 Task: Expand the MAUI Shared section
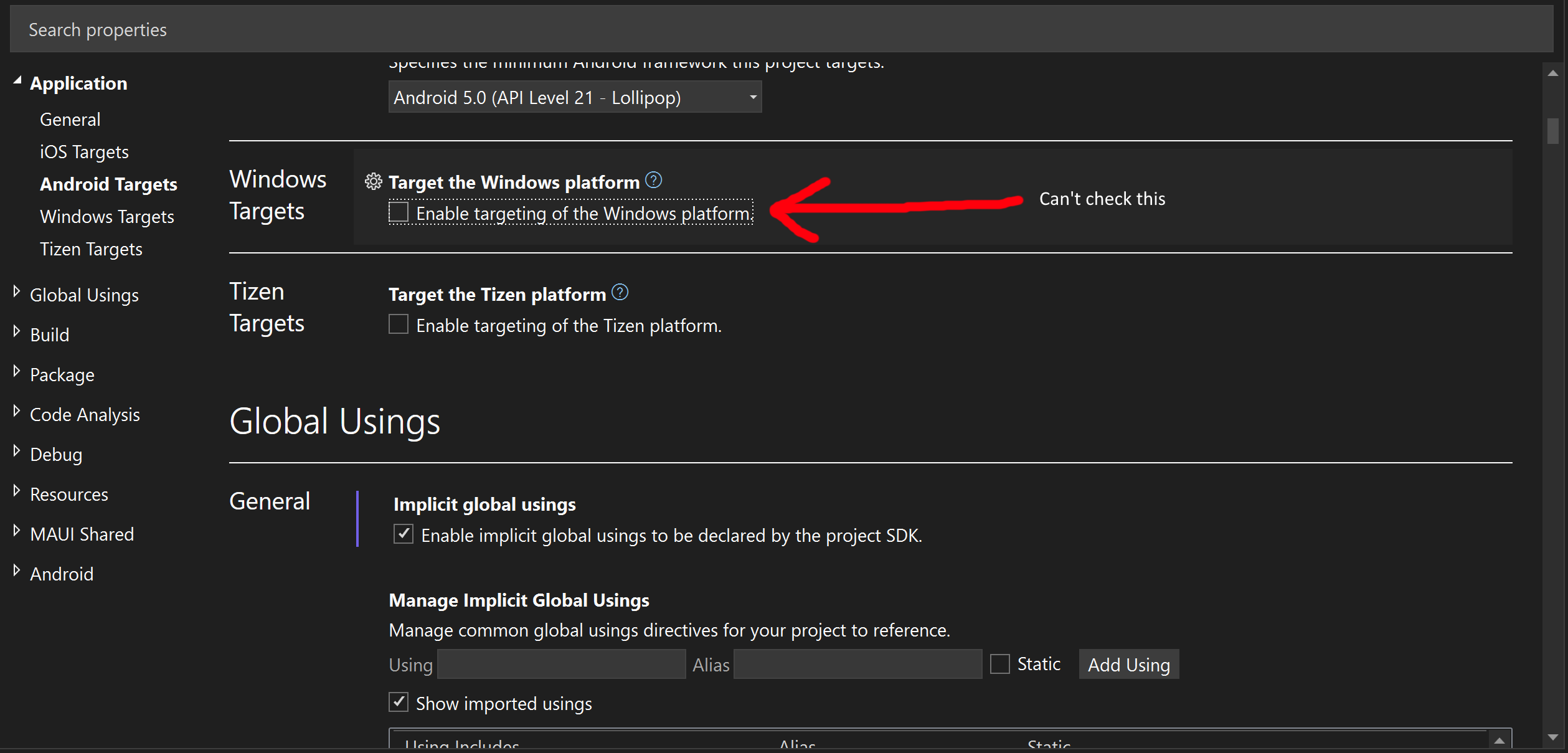(x=17, y=530)
